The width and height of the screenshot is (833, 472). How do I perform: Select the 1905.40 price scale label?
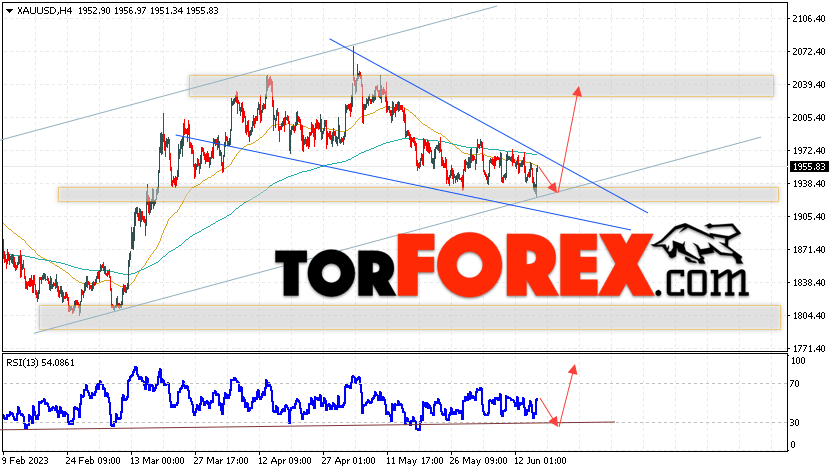point(808,217)
